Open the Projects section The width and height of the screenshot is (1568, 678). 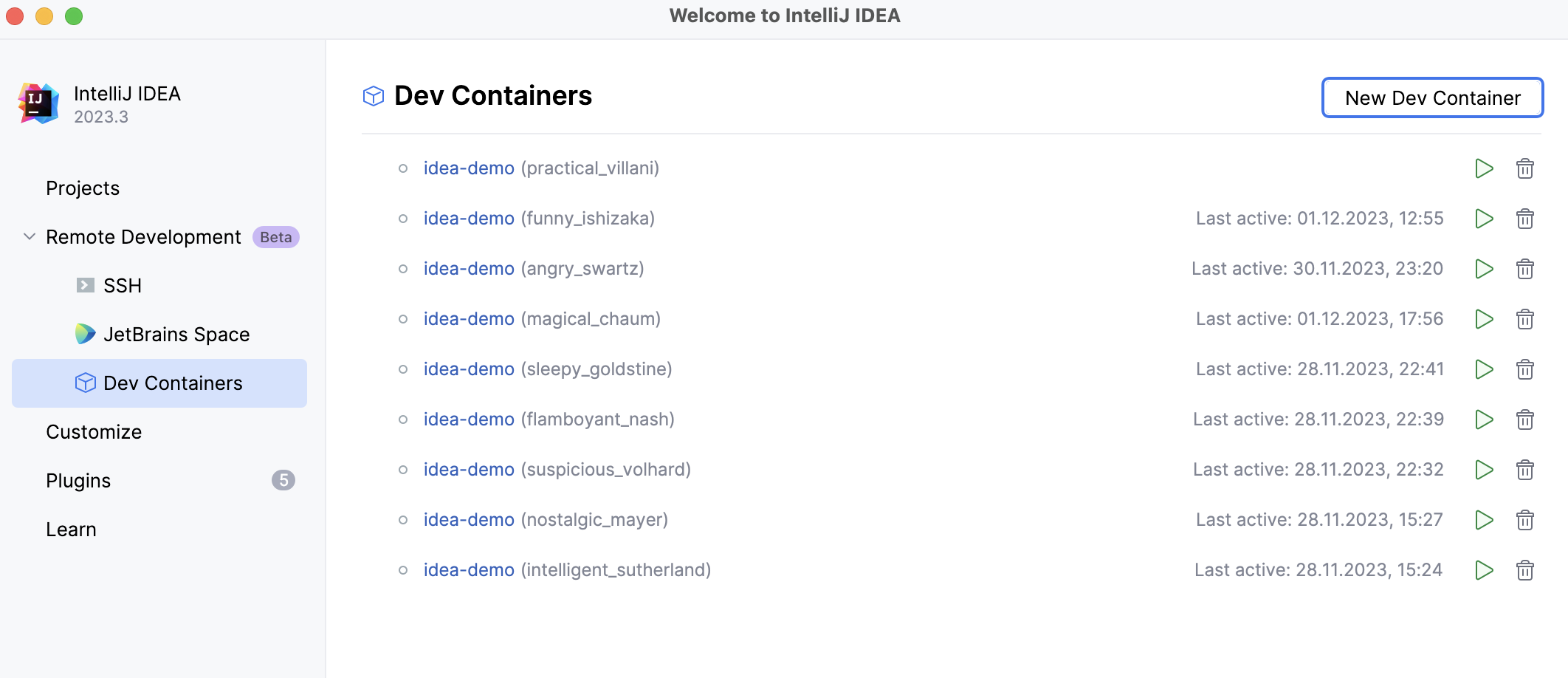coord(83,188)
